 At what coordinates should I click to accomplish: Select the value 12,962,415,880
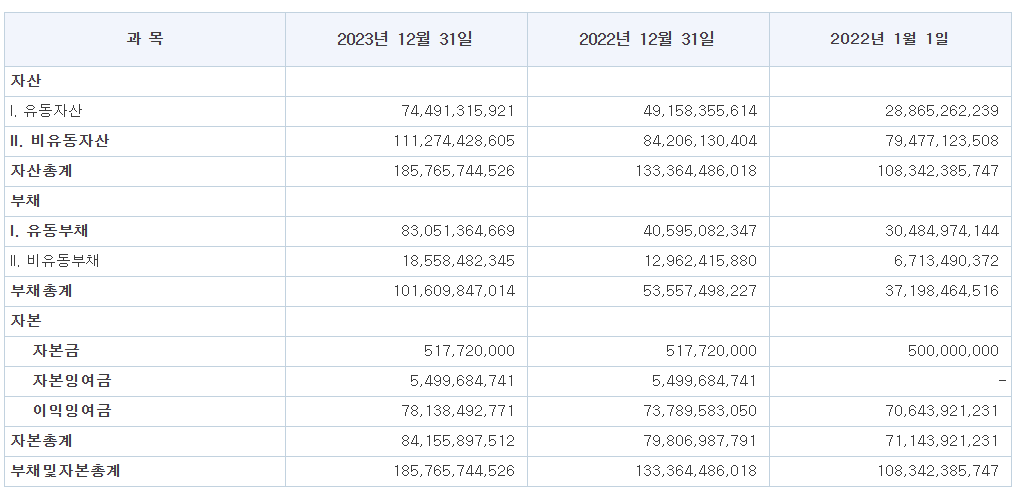pyautogui.click(x=700, y=261)
